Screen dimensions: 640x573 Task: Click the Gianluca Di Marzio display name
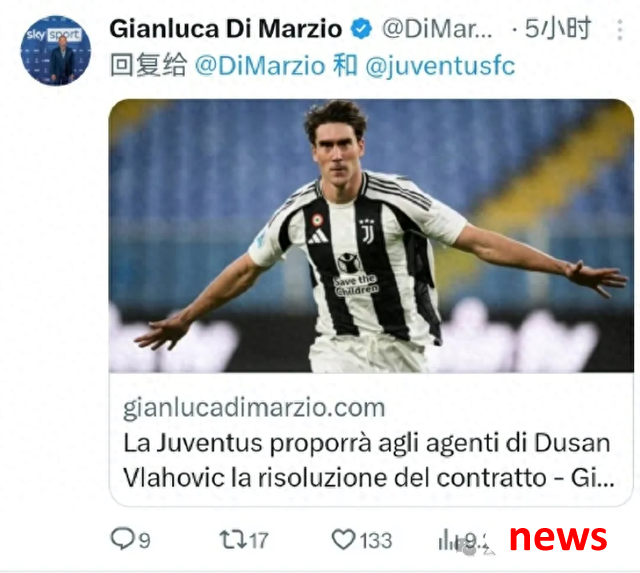[226, 29]
